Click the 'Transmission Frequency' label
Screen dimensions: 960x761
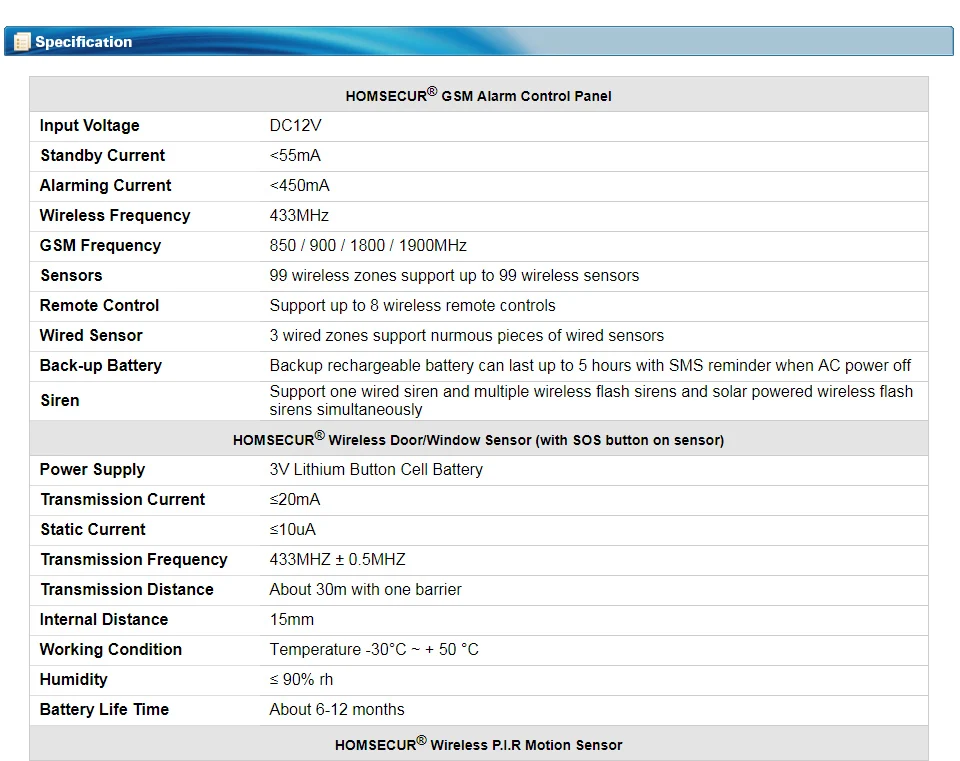(134, 560)
